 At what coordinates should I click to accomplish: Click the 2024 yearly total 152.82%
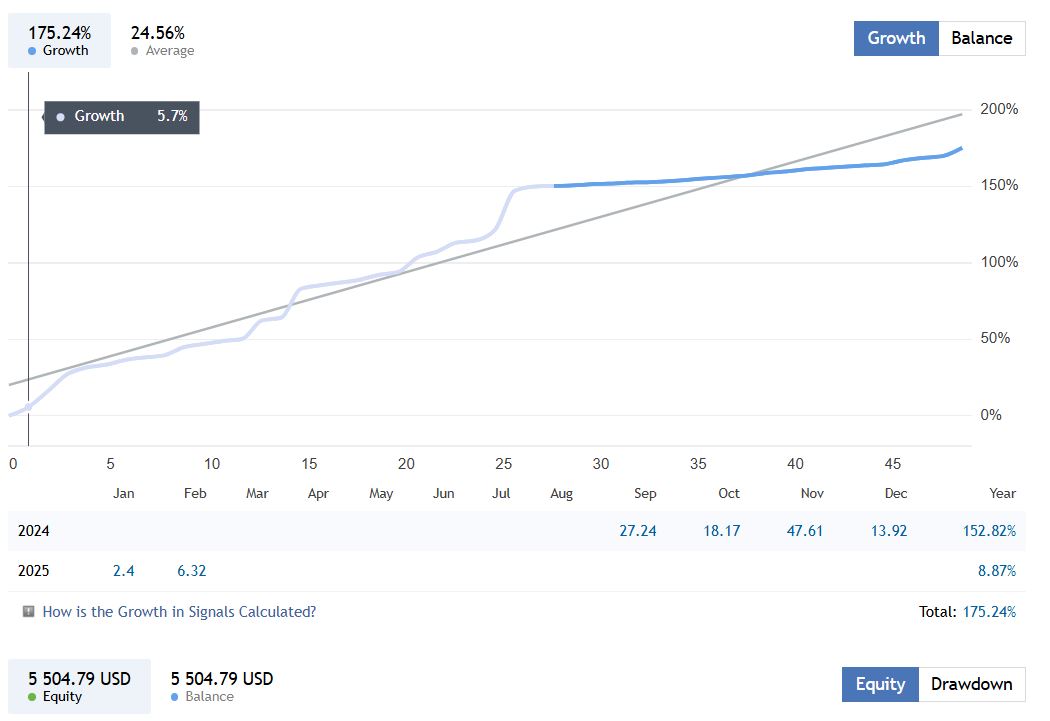[x=989, y=531]
